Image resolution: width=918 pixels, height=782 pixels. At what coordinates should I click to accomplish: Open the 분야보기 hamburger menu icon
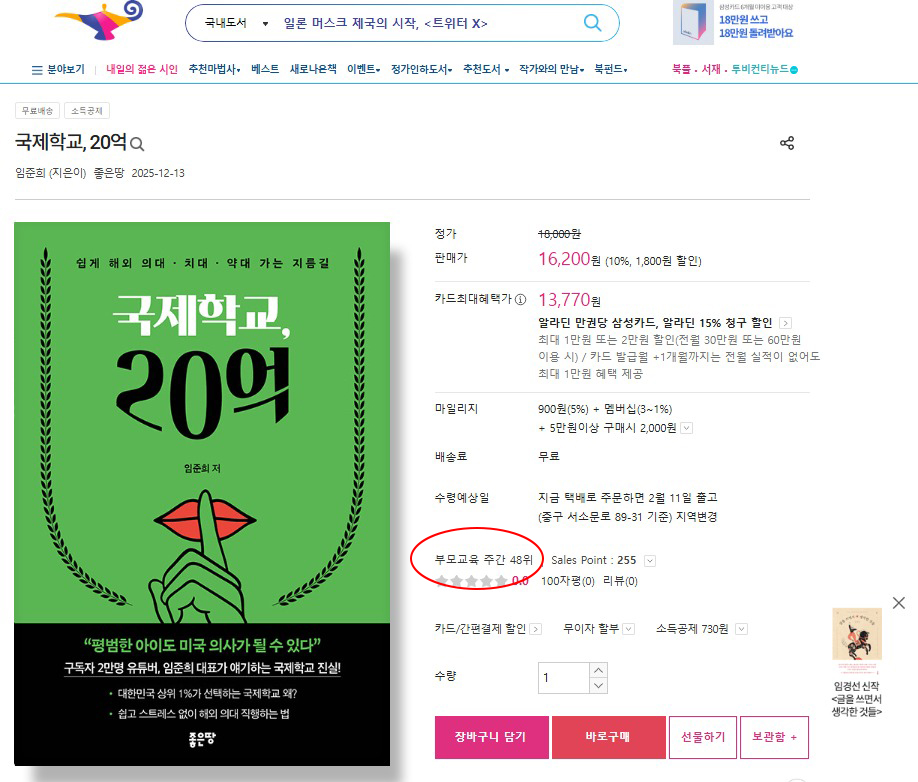tap(37, 70)
